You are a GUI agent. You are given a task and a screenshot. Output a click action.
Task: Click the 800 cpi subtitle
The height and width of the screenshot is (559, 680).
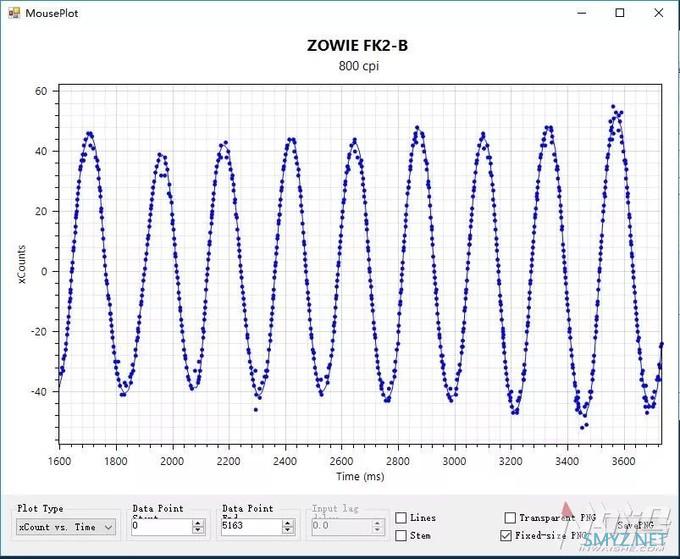(359, 66)
